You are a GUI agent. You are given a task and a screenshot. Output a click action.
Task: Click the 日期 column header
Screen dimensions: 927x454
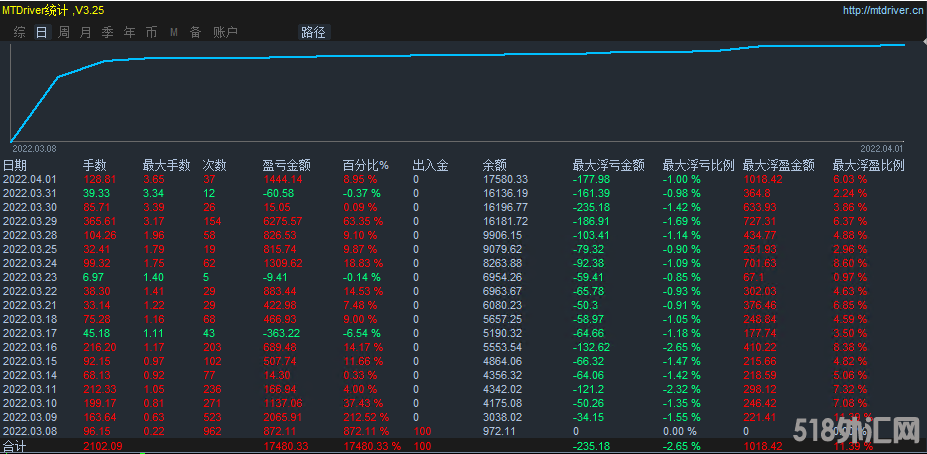coord(15,165)
